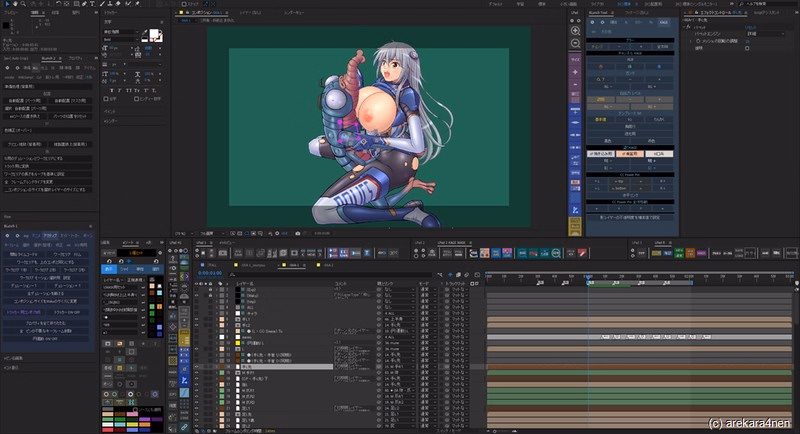Viewport: 800px width, 434px height.
Task: Click the zoom-out magnifier icon beside the viewer
Action: click(575, 44)
